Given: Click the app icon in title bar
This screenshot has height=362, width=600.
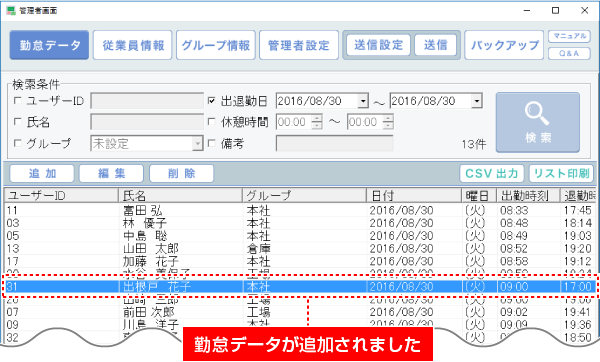Looking at the screenshot, I should (x=11, y=10).
